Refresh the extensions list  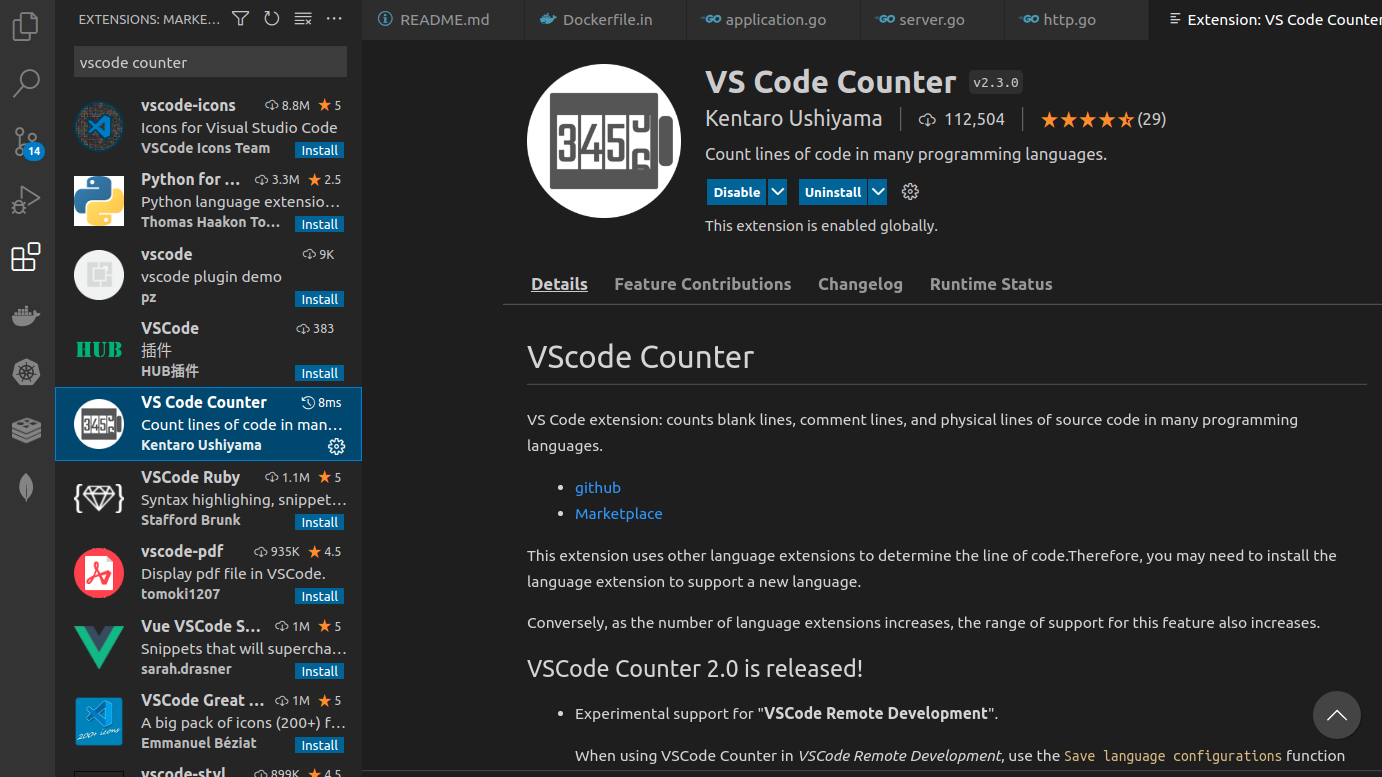271,18
